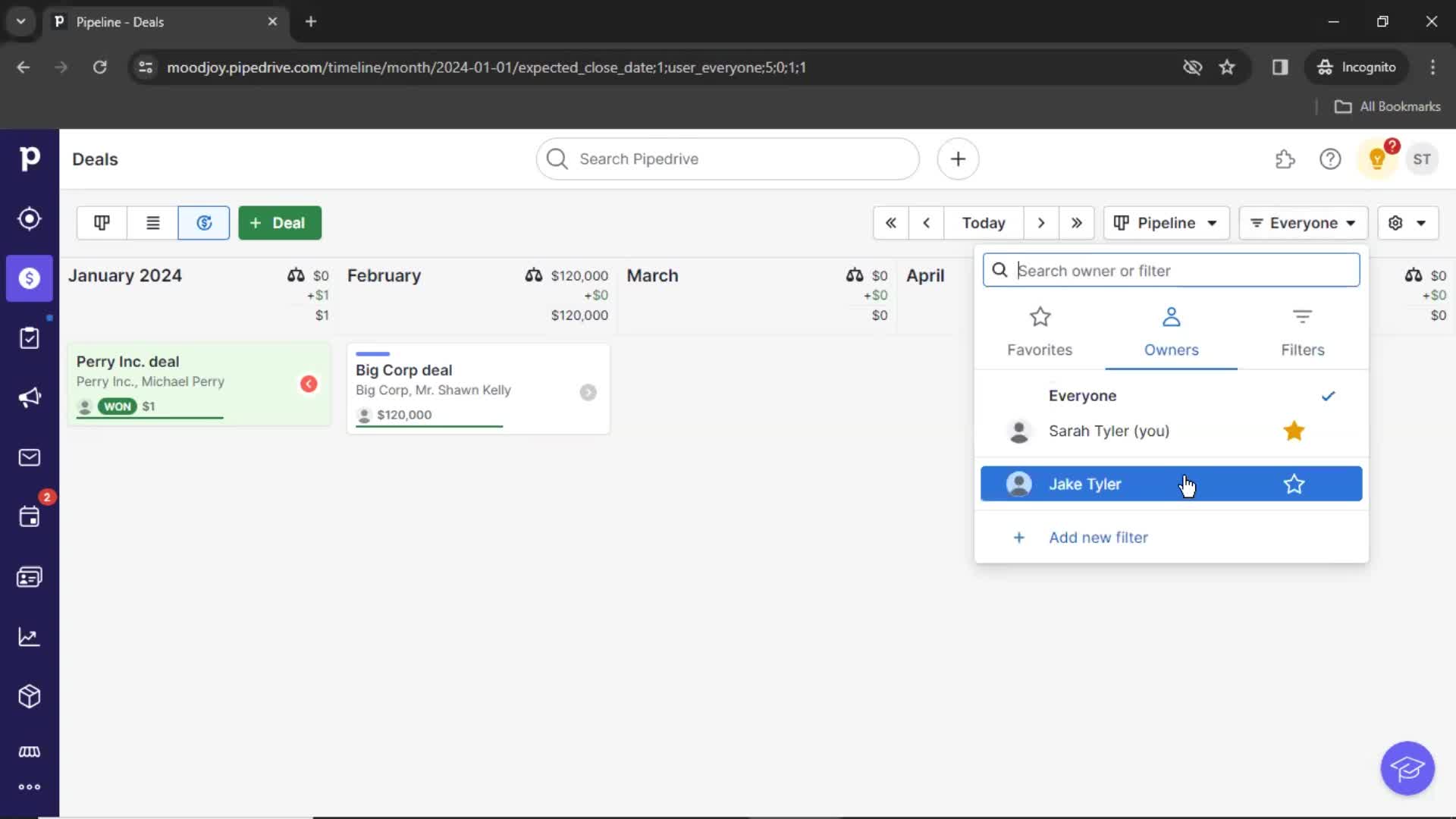Open All Bookmarks folder
1456x819 pixels.
1387,106
